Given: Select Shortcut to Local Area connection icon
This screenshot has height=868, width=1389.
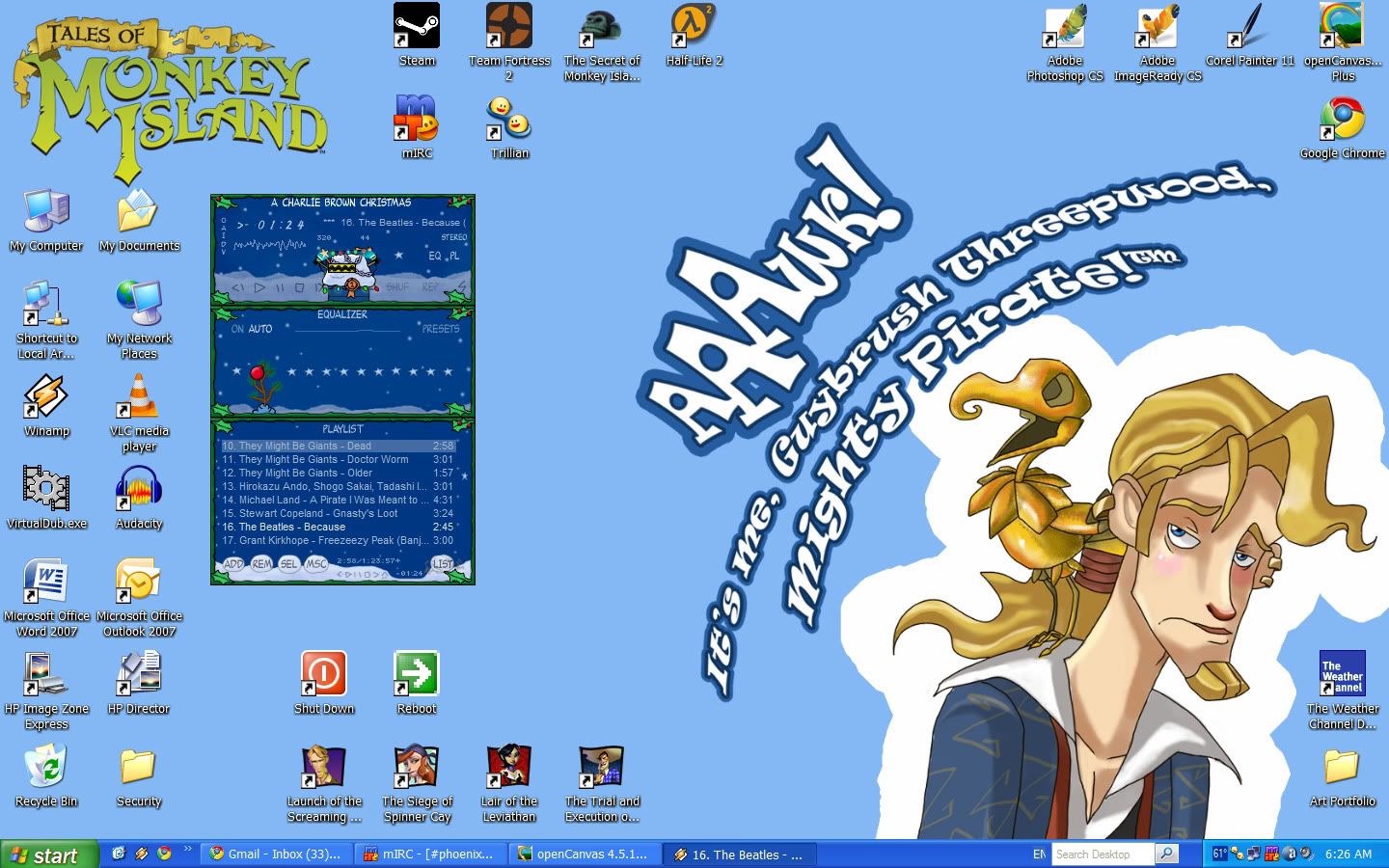Looking at the screenshot, I should 46,320.
